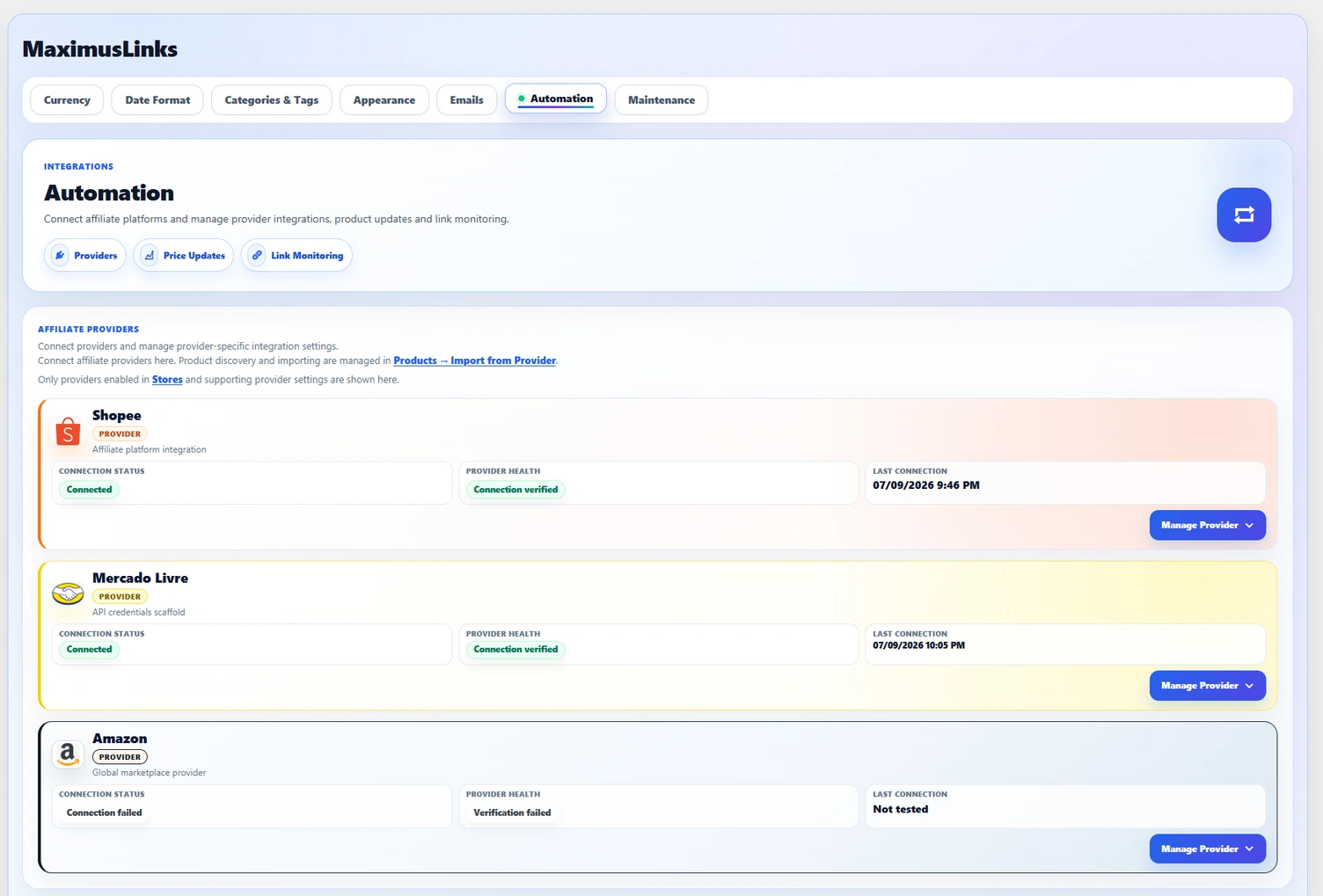This screenshot has width=1323, height=896.
Task: Click the Automation page heading
Action: (x=109, y=193)
